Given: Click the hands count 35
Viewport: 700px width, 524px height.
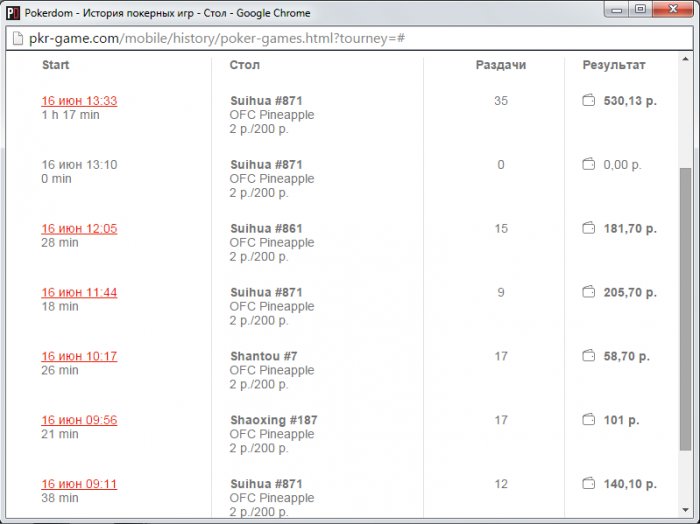Looking at the screenshot, I should coord(501,101).
